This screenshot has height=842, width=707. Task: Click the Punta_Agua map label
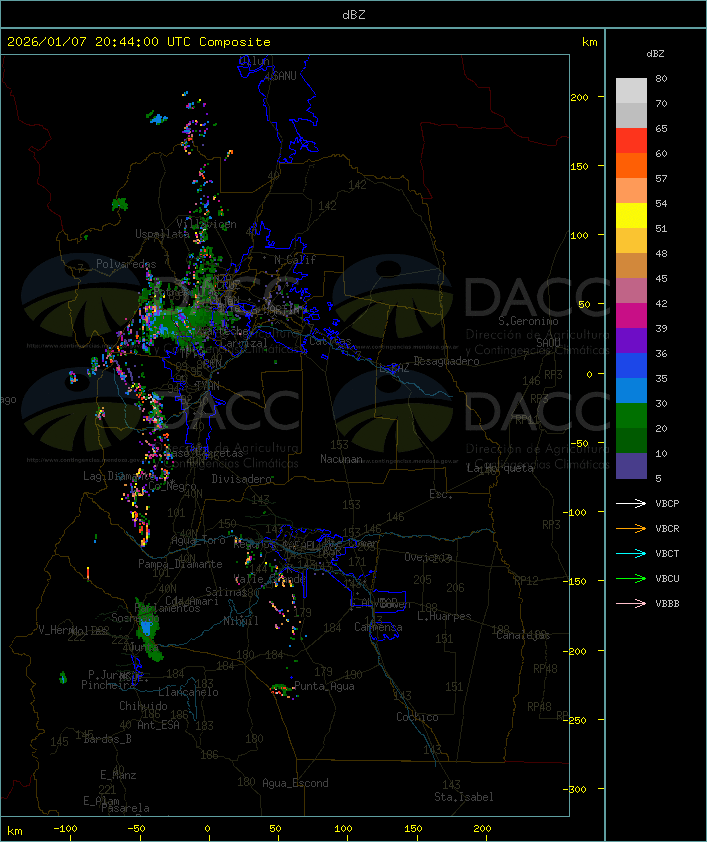pos(324,686)
